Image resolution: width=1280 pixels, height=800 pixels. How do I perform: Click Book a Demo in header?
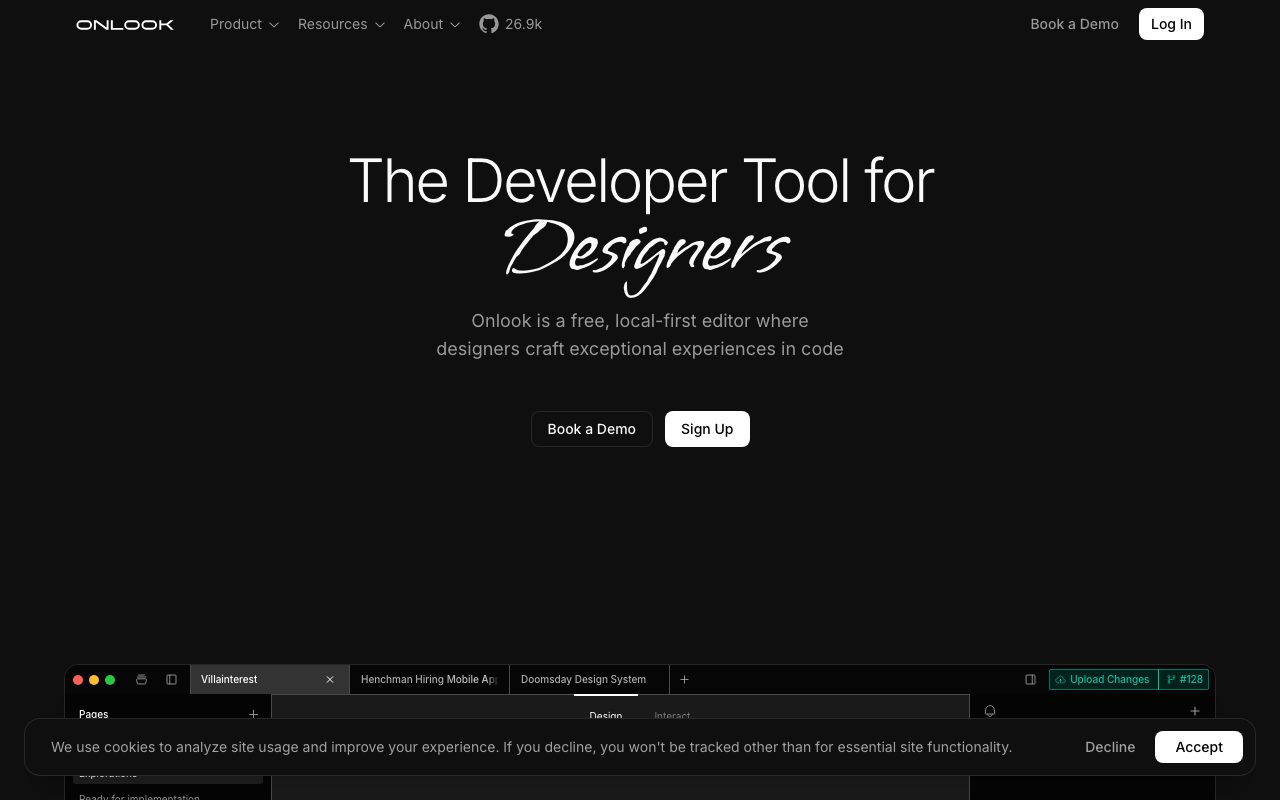tap(1074, 24)
